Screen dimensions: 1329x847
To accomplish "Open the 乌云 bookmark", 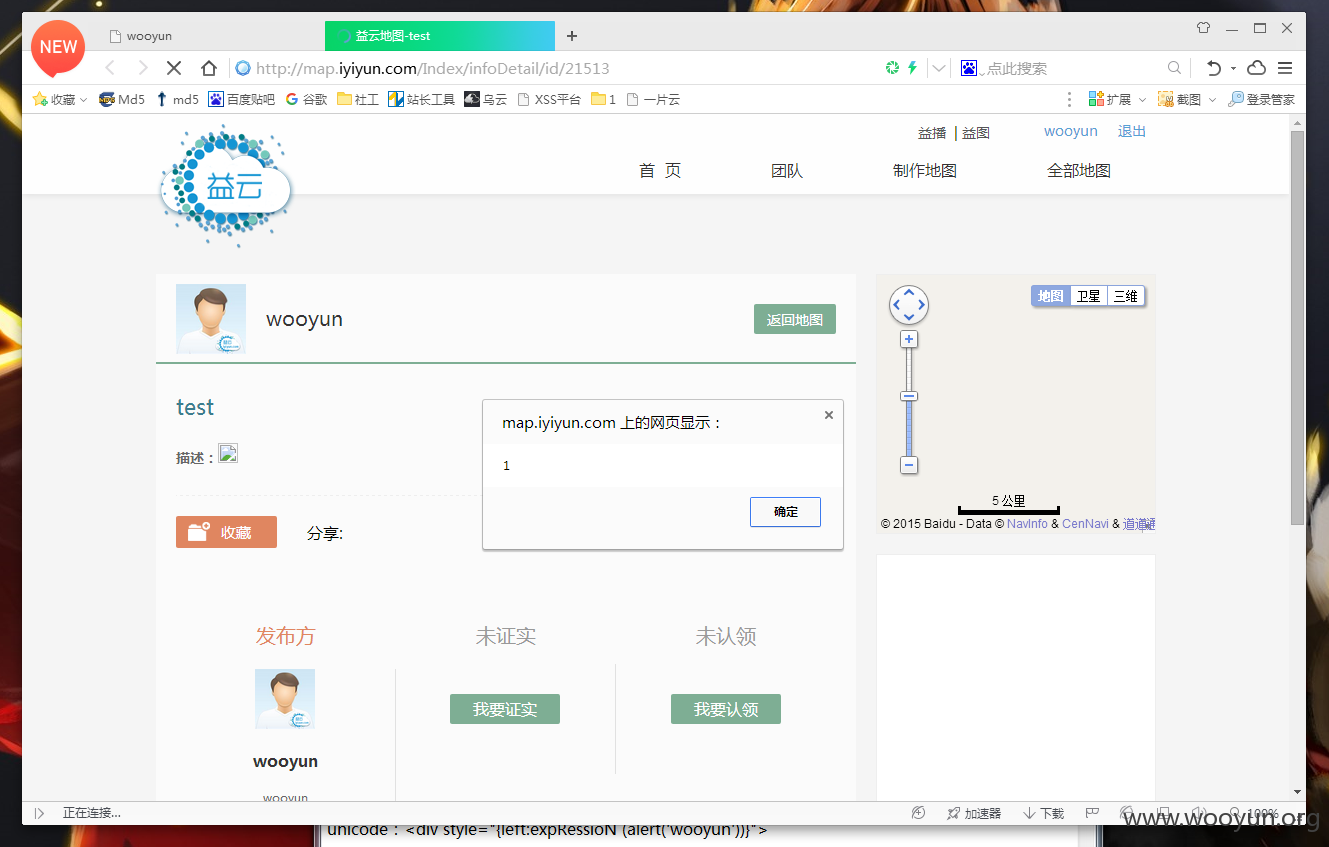I will point(486,99).
